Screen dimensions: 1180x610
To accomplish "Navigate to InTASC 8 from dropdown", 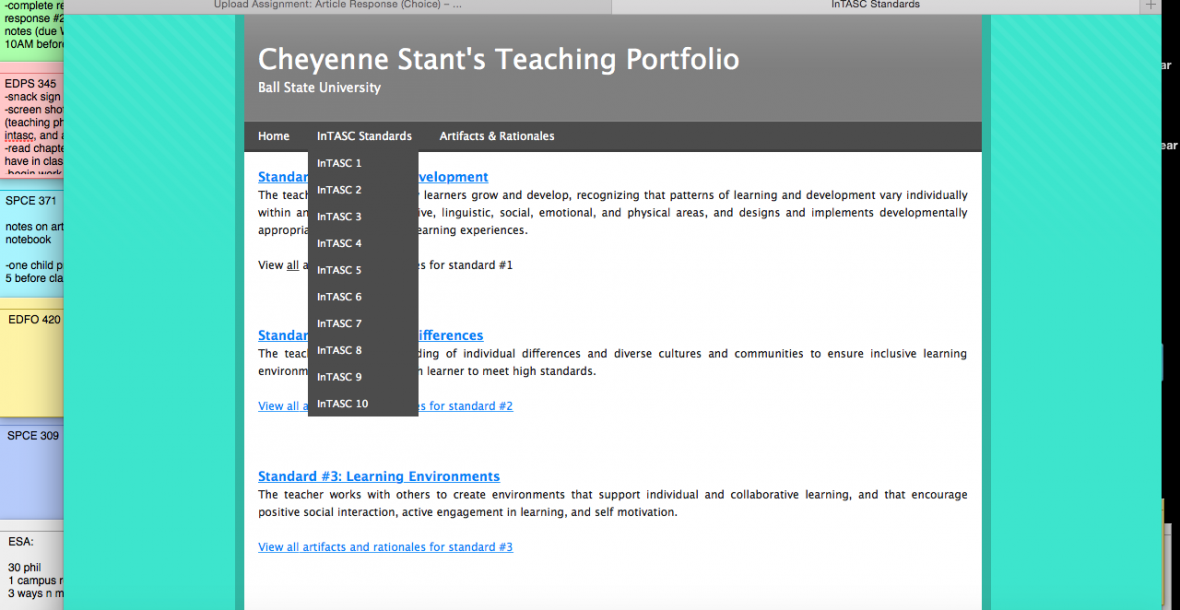I will pyautogui.click(x=340, y=351).
